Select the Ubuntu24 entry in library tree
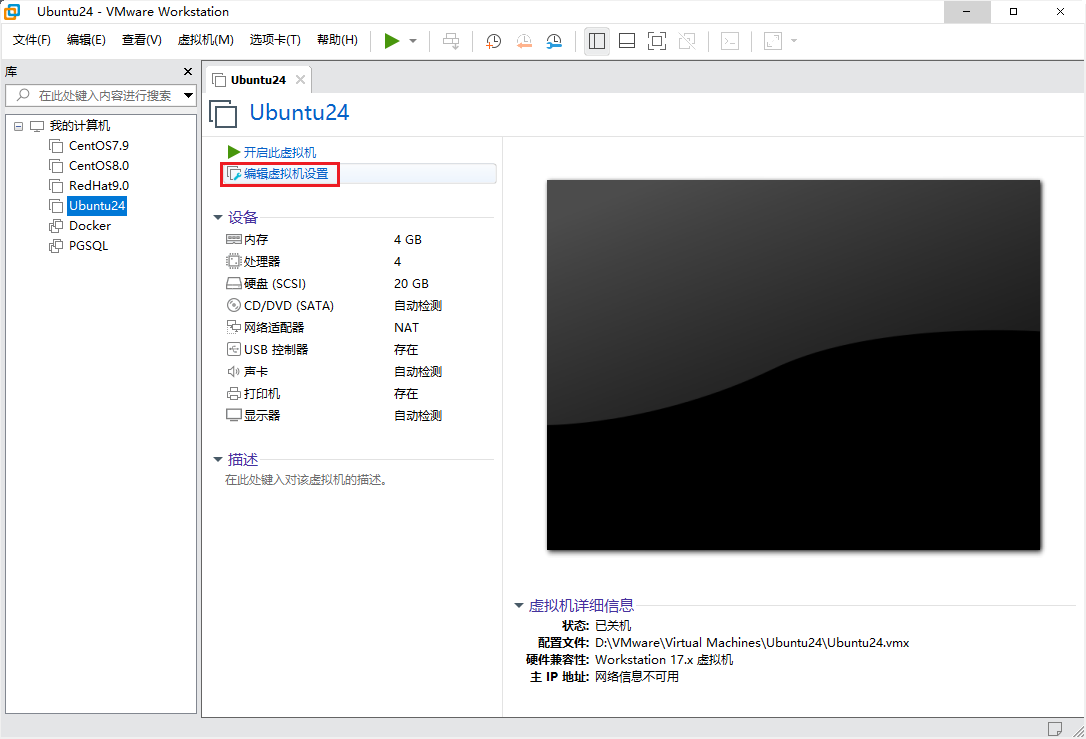The height and width of the screenshot is (739, 1086). click(97, 206)
